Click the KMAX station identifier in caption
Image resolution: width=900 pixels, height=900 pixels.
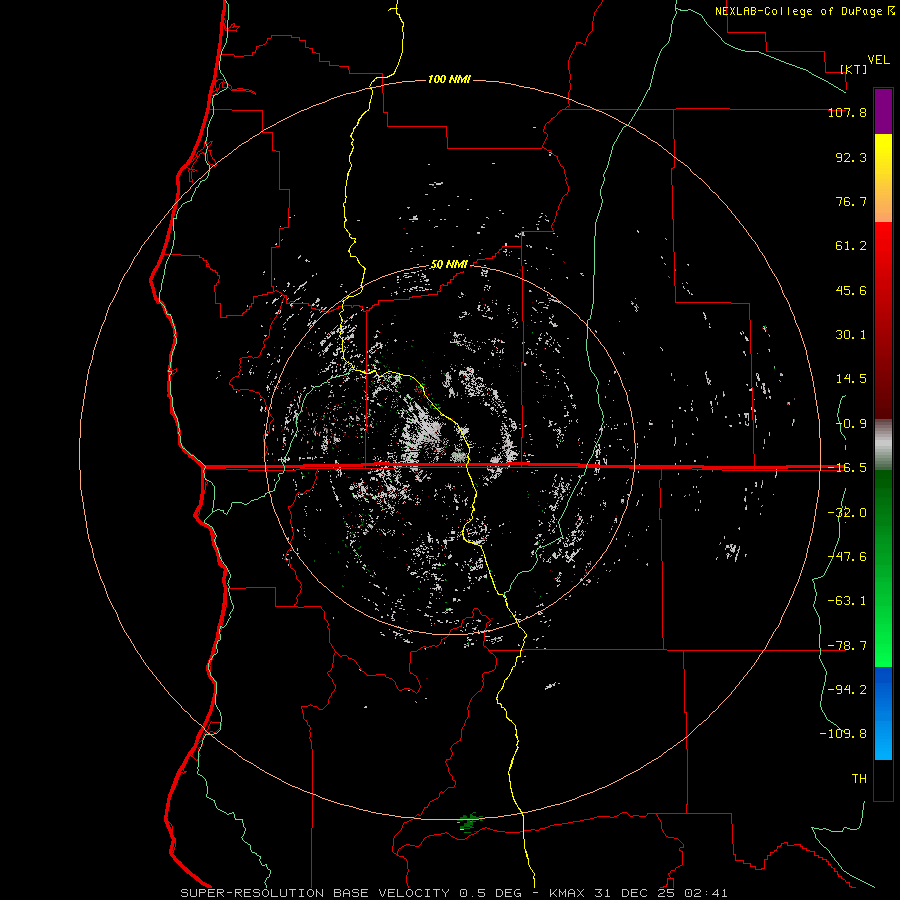pyautogui.click(x=567, y=893)
